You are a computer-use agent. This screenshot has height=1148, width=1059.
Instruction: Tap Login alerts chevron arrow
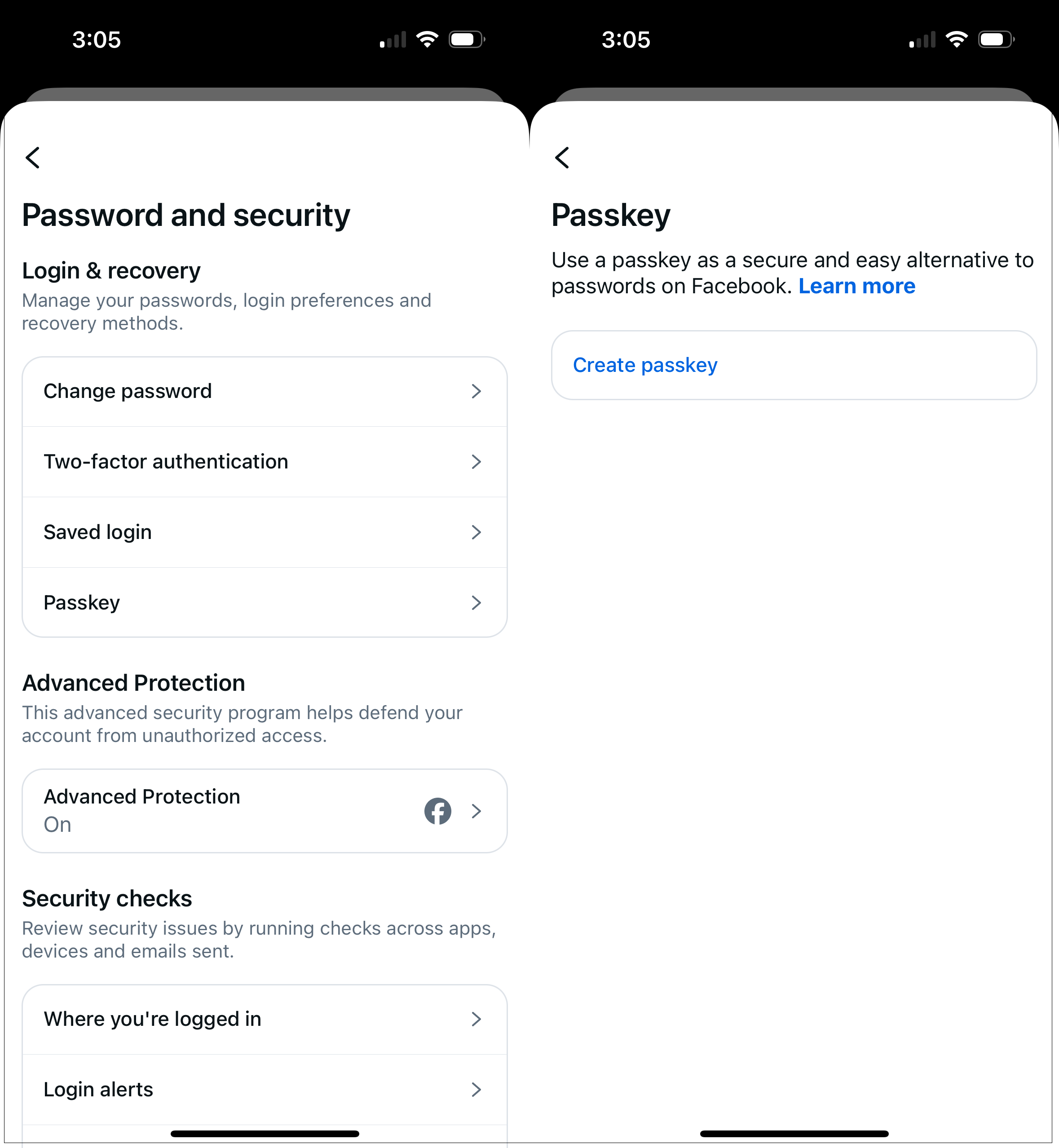(476, 1090)
